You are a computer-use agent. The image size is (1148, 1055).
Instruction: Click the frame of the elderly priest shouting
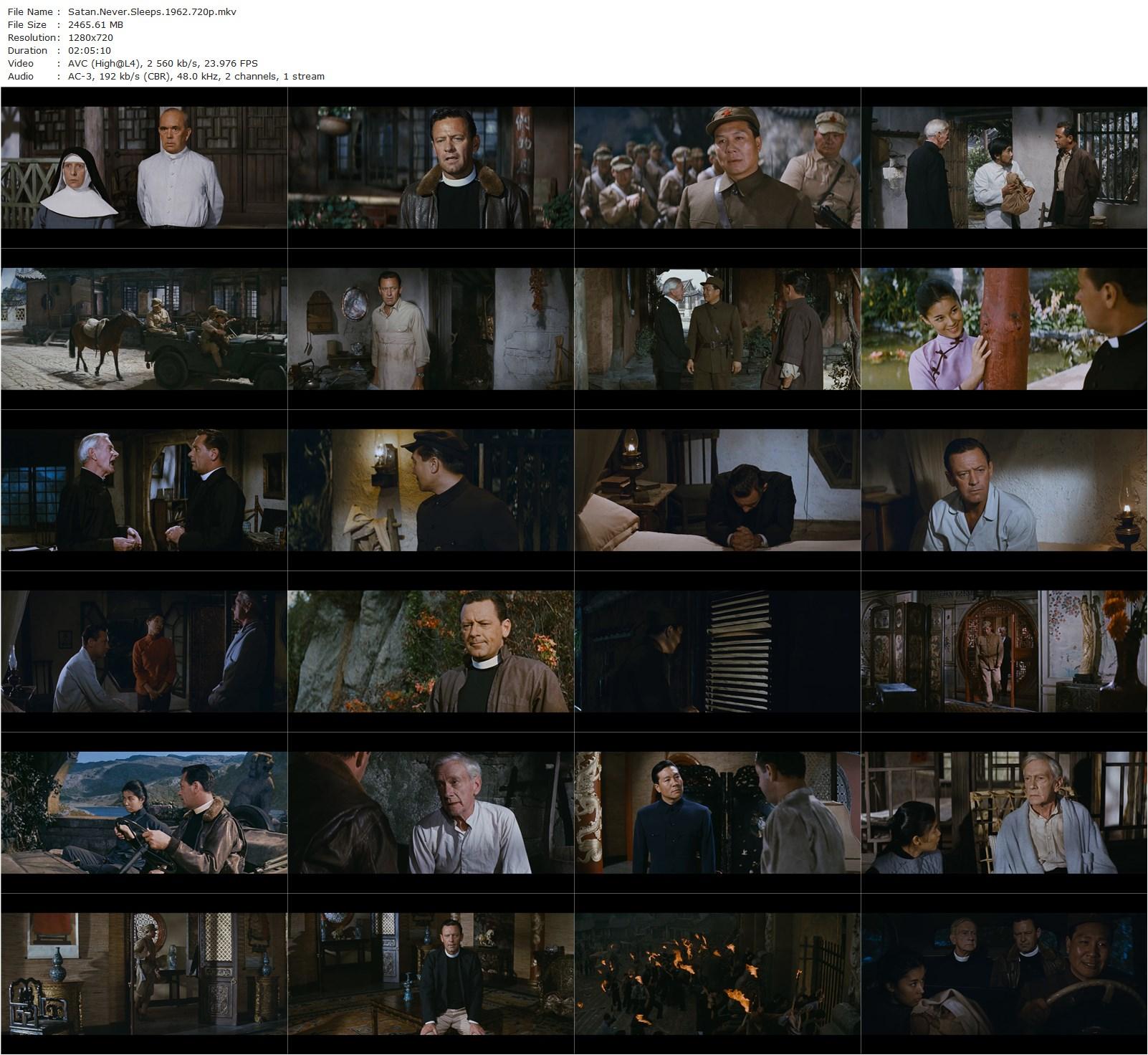click(x=144, y=490)
